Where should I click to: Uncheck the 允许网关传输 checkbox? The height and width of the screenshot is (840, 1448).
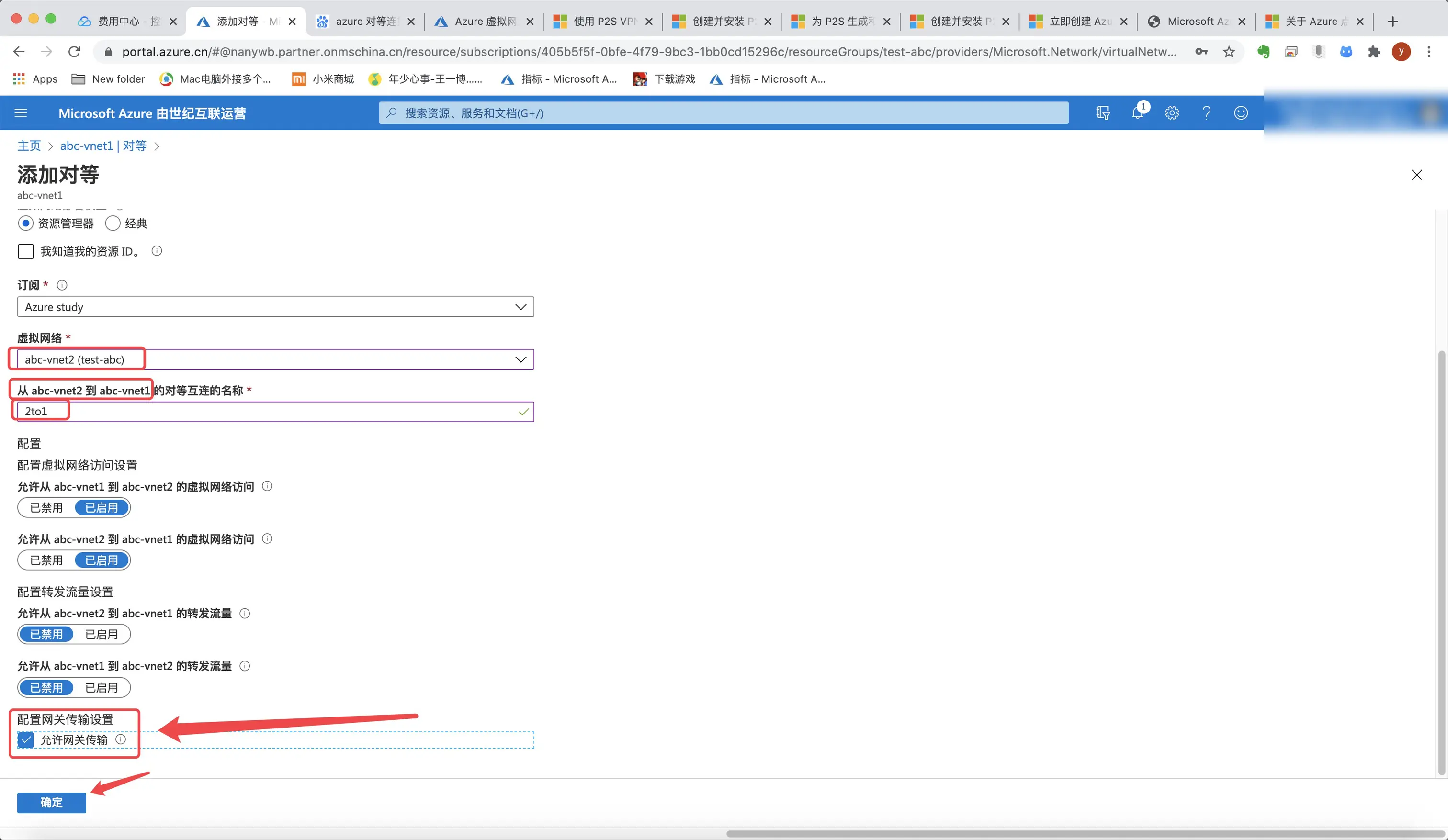26,740
